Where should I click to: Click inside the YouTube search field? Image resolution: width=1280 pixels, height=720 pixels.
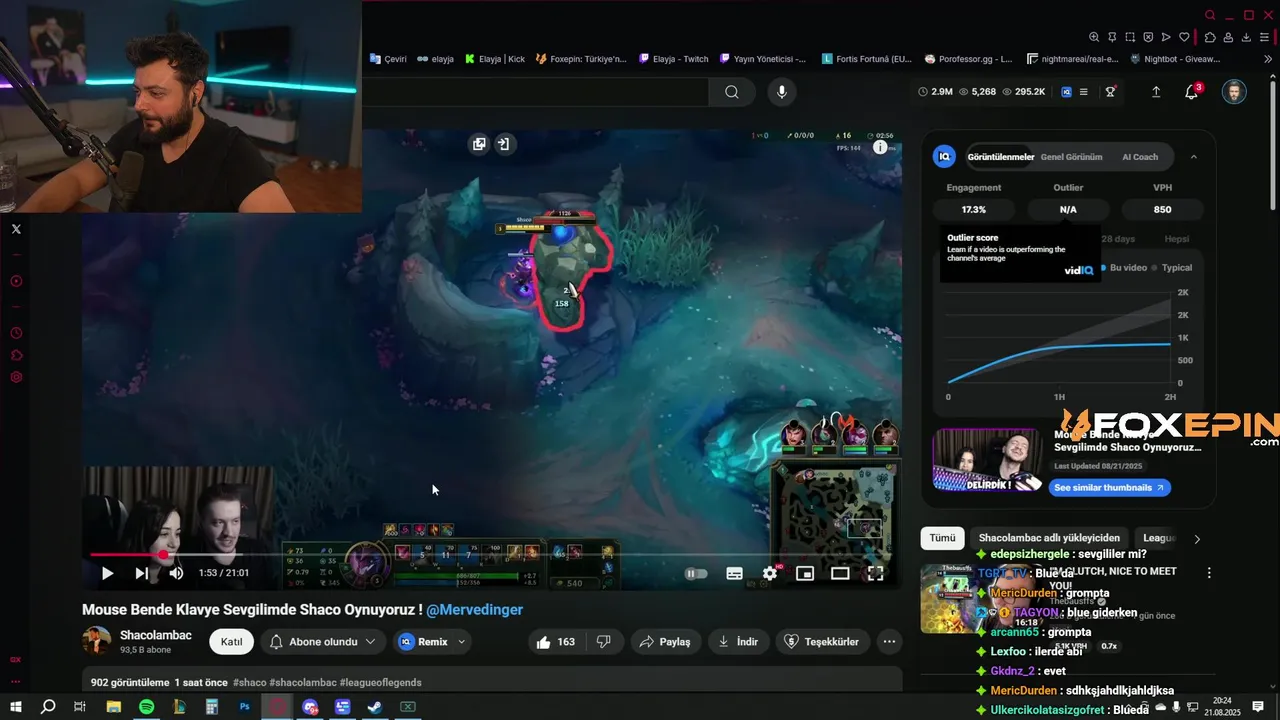(536, 92)
